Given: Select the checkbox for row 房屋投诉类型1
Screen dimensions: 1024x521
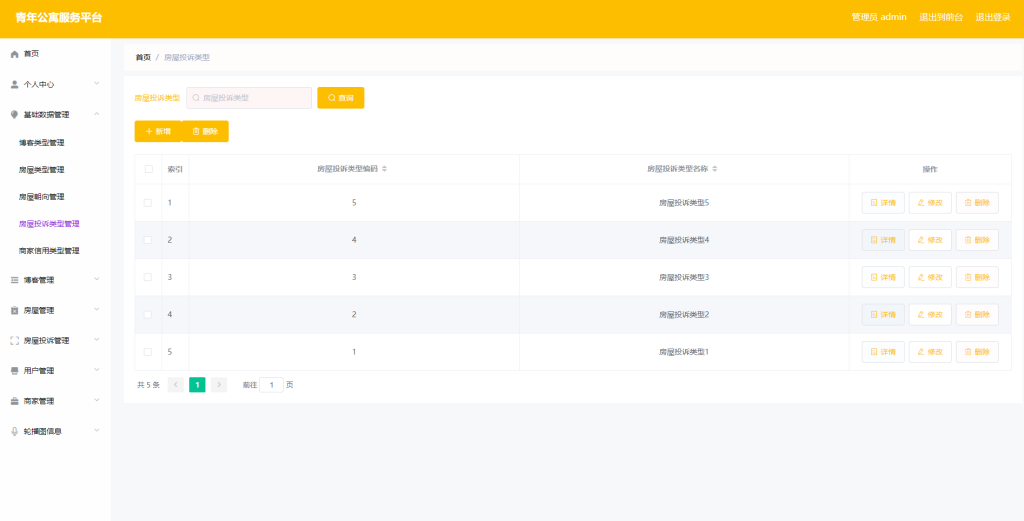Looking at the screenshot, I should pyautogui.click(x=148, y=351).
